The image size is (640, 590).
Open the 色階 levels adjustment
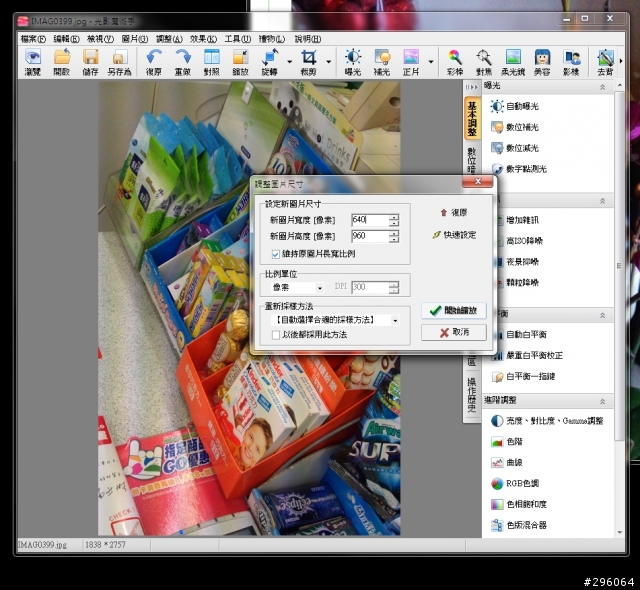(x=507, y=441)
